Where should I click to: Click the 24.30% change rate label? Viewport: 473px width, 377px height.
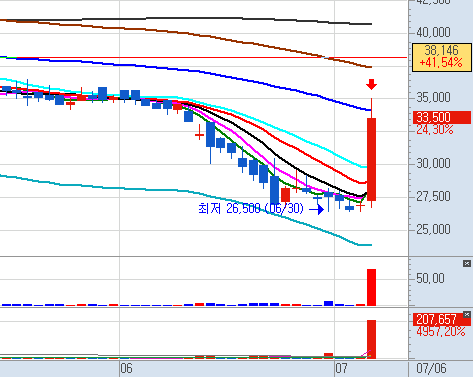[435, 129]
